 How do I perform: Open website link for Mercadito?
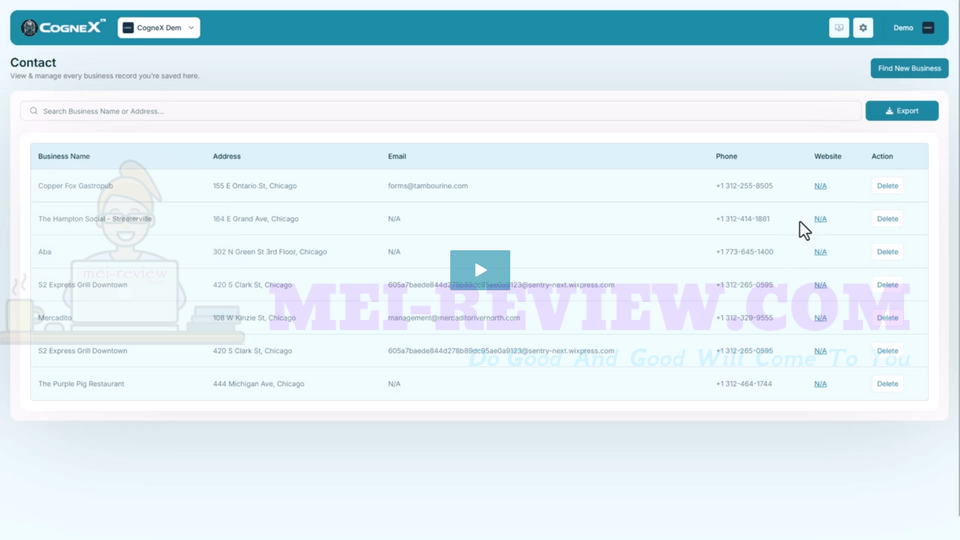point(820,318)
